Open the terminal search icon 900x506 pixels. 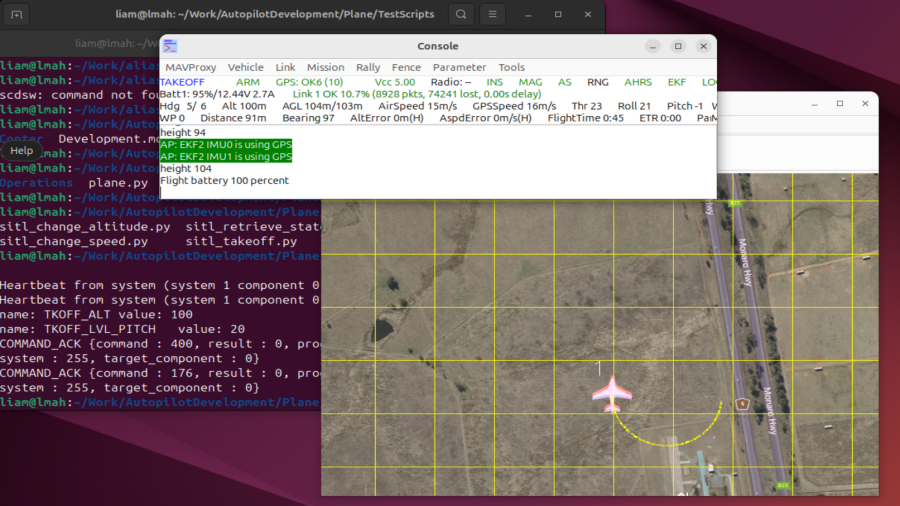click(461, 14)
